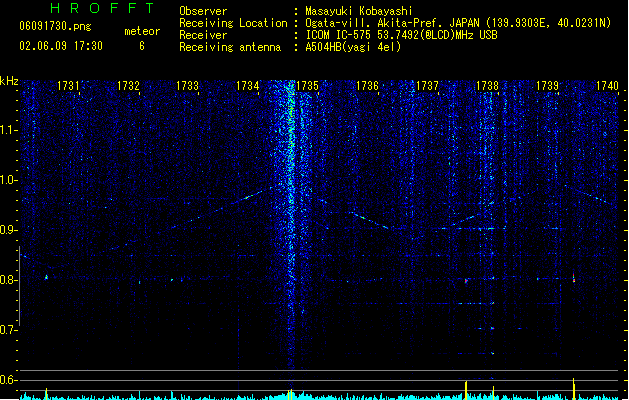The image size is (629, 400).
Task: Click the 1731 time marker
Action: tap(68, 86)
